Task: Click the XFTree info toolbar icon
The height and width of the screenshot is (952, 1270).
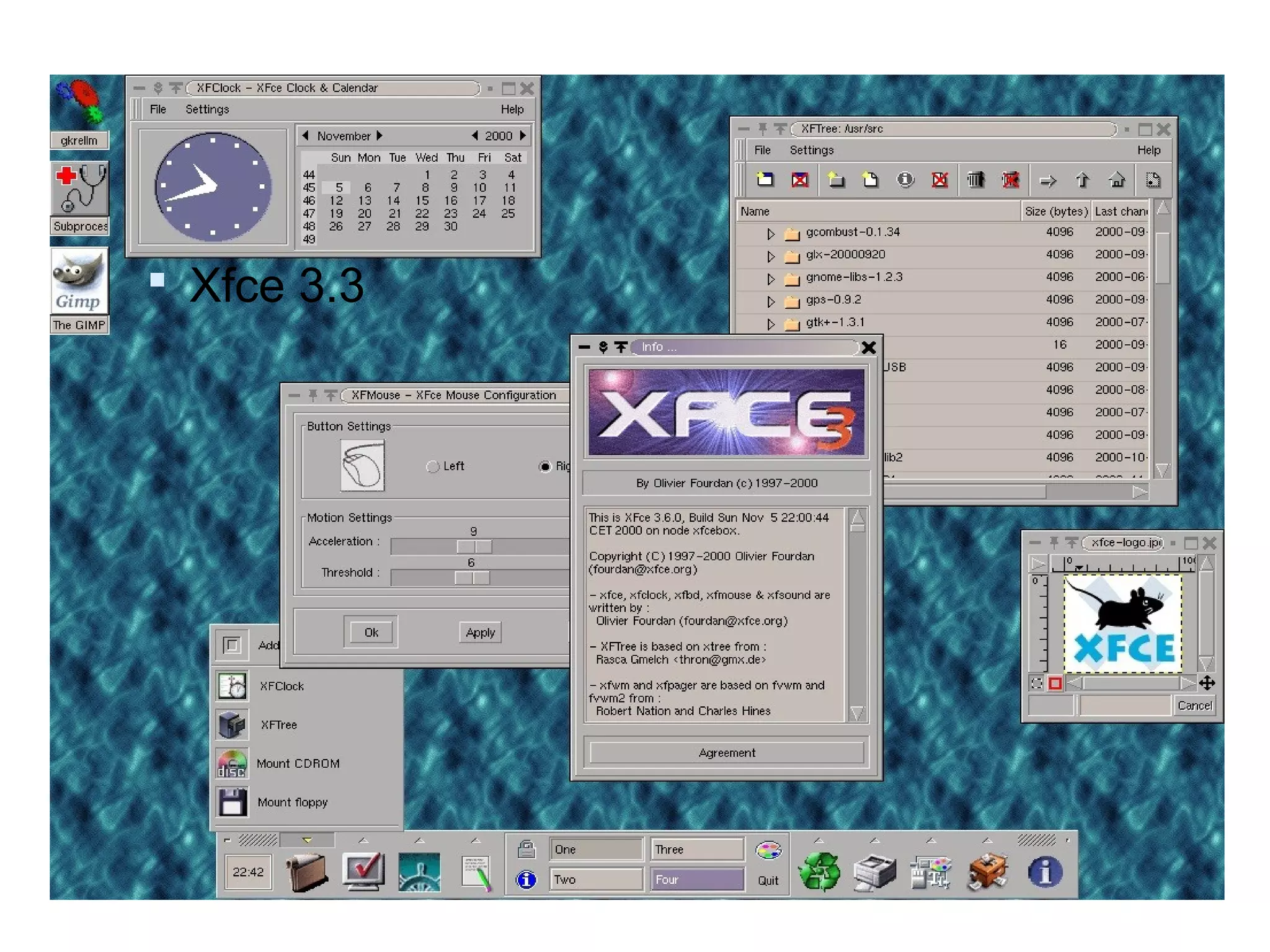Action: click(905, 180)
